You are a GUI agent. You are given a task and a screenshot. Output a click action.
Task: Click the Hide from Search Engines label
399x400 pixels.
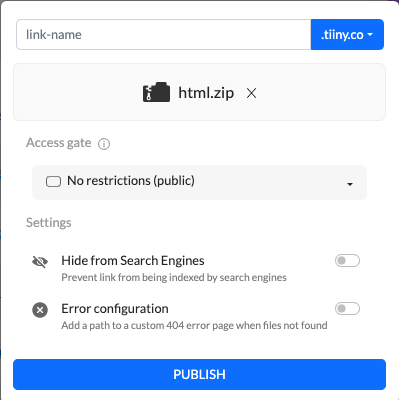pos(133,260)
